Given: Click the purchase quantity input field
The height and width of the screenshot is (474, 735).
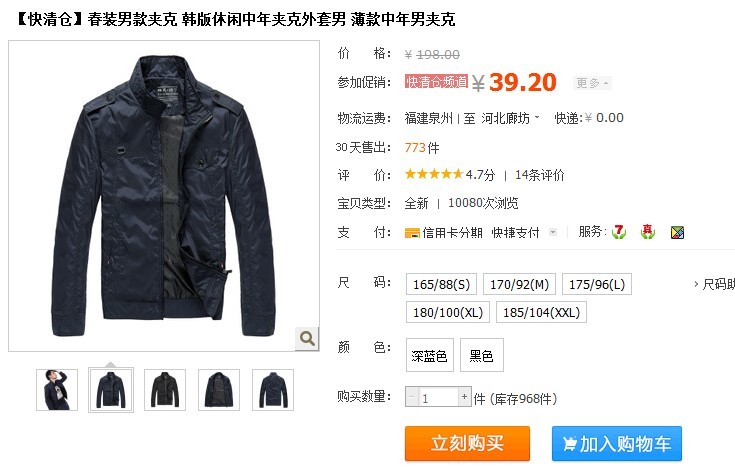Looking at the screenshot, I should pos(438,397).
